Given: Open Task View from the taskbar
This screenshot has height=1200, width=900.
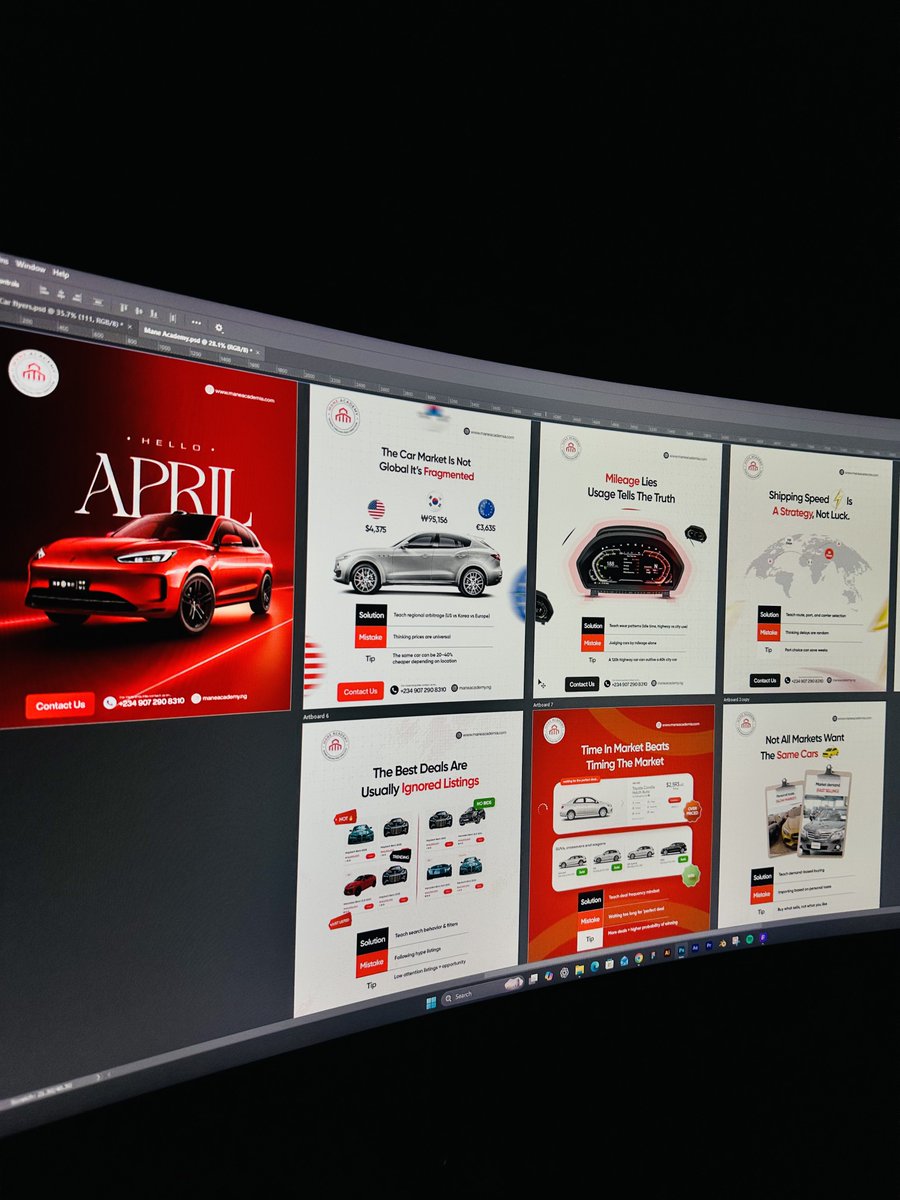Looking at the screenshot, I should click(533, 979).
